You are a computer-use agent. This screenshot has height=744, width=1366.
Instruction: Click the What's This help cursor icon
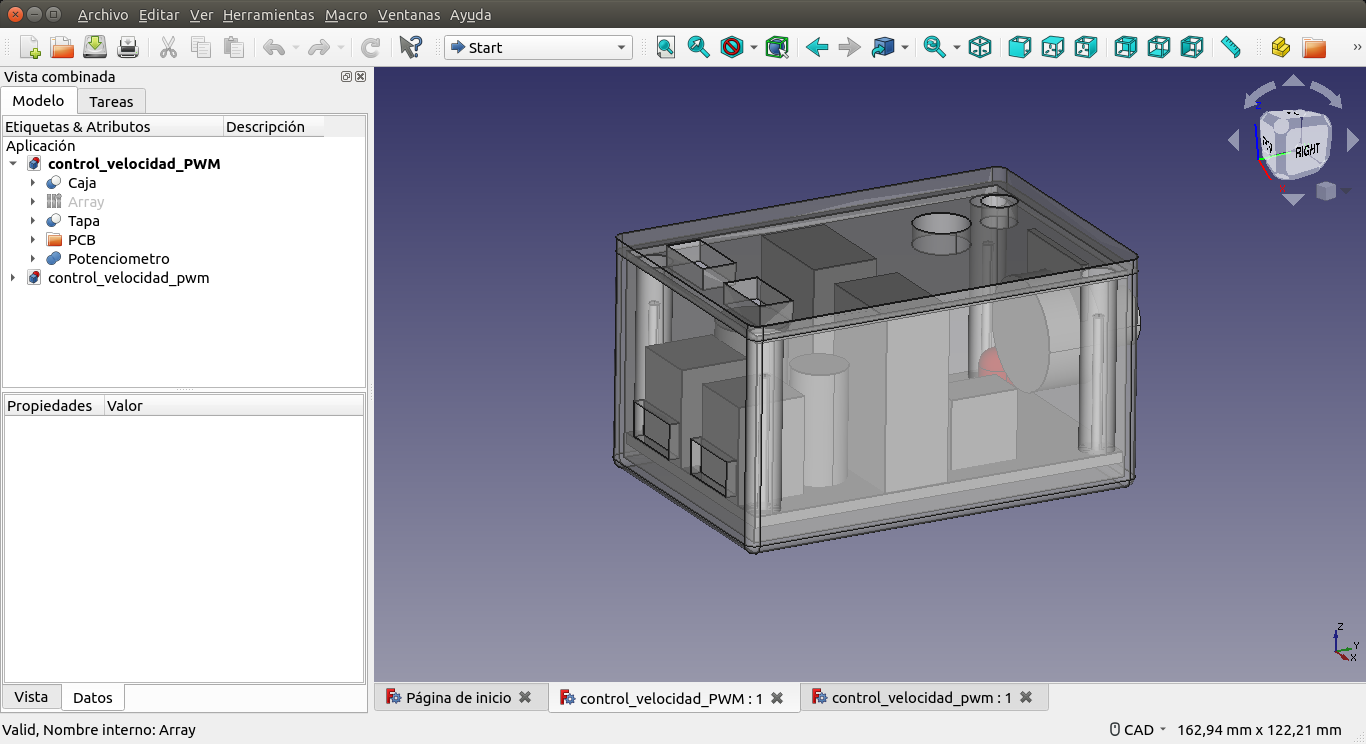pyautogui.click(x=410, y=47)
